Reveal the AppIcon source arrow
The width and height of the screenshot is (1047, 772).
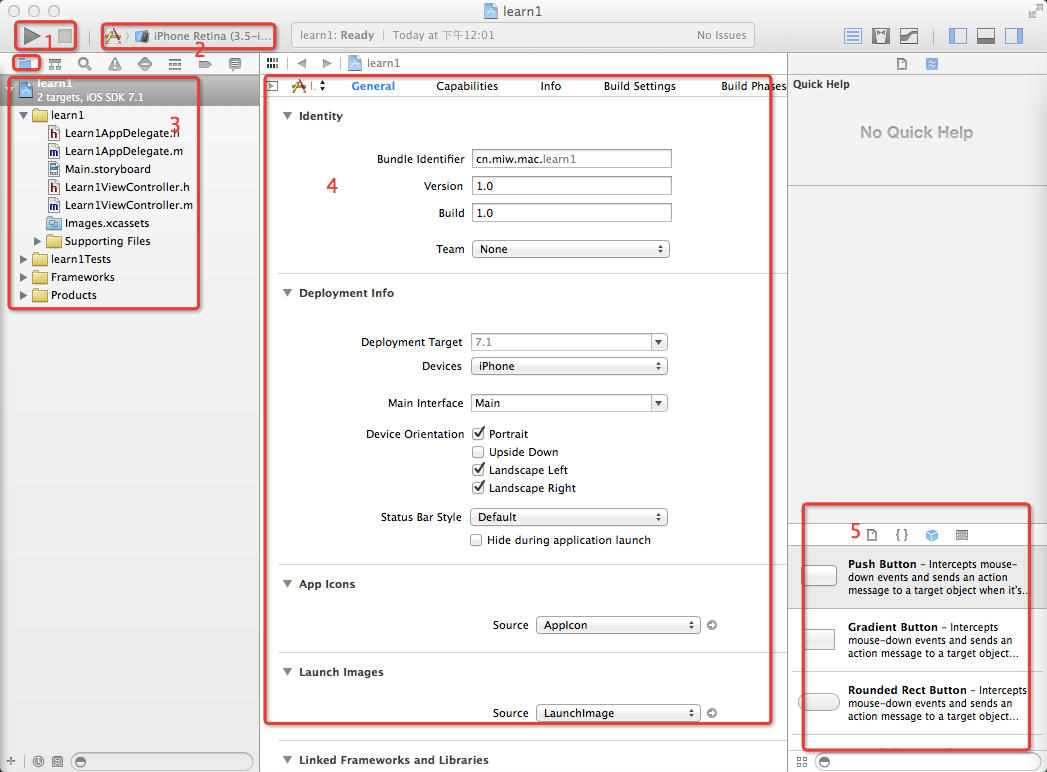712,625
